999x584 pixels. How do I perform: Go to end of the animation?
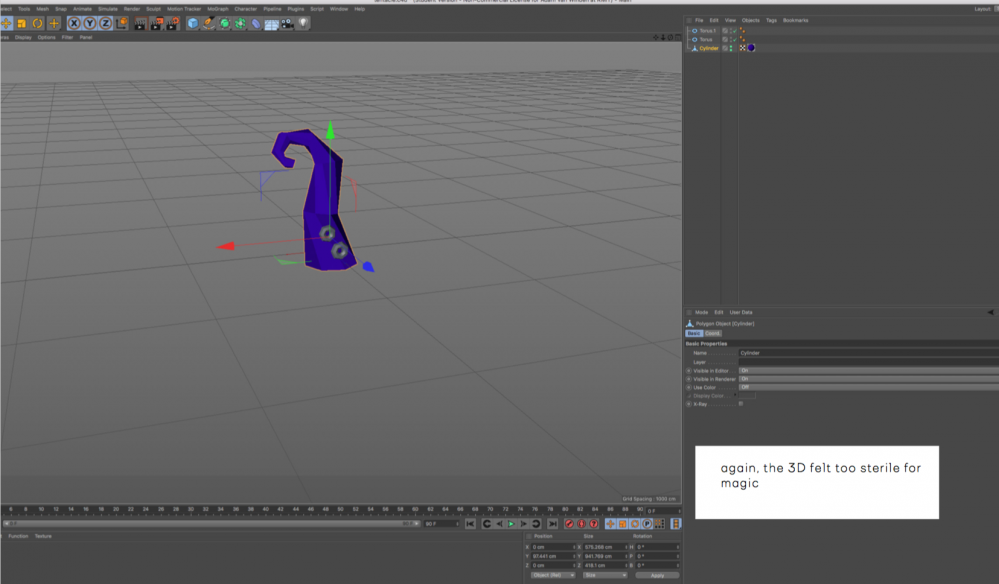(x=552, y=523)
